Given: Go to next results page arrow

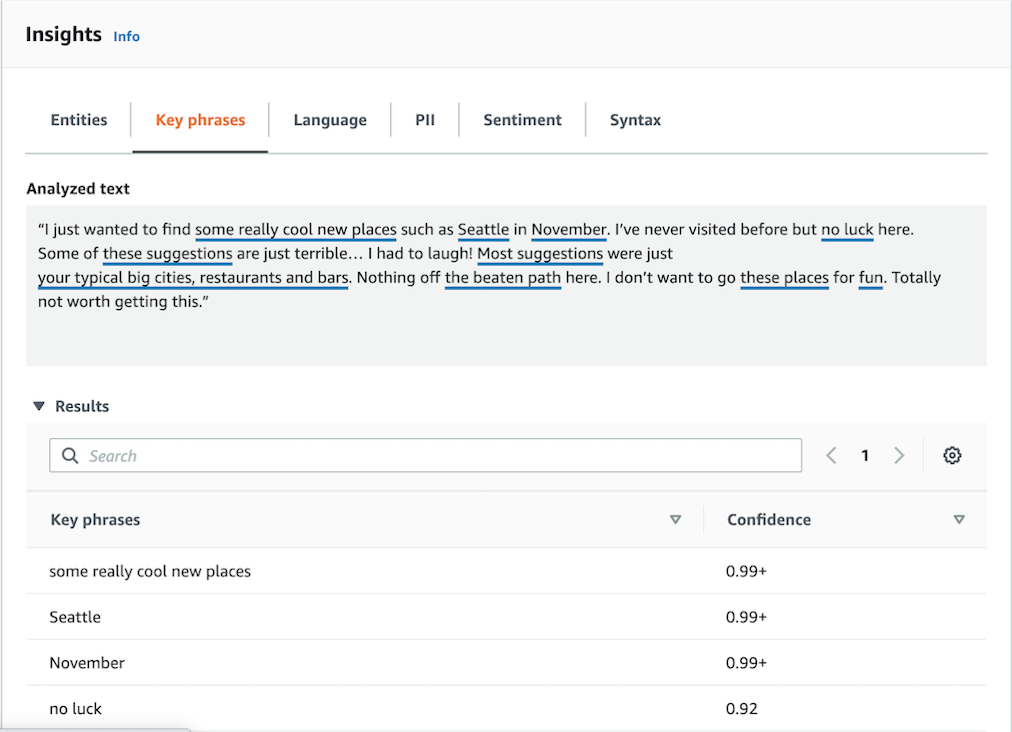Looking at the screenshot, I should (x=899, y=456).
